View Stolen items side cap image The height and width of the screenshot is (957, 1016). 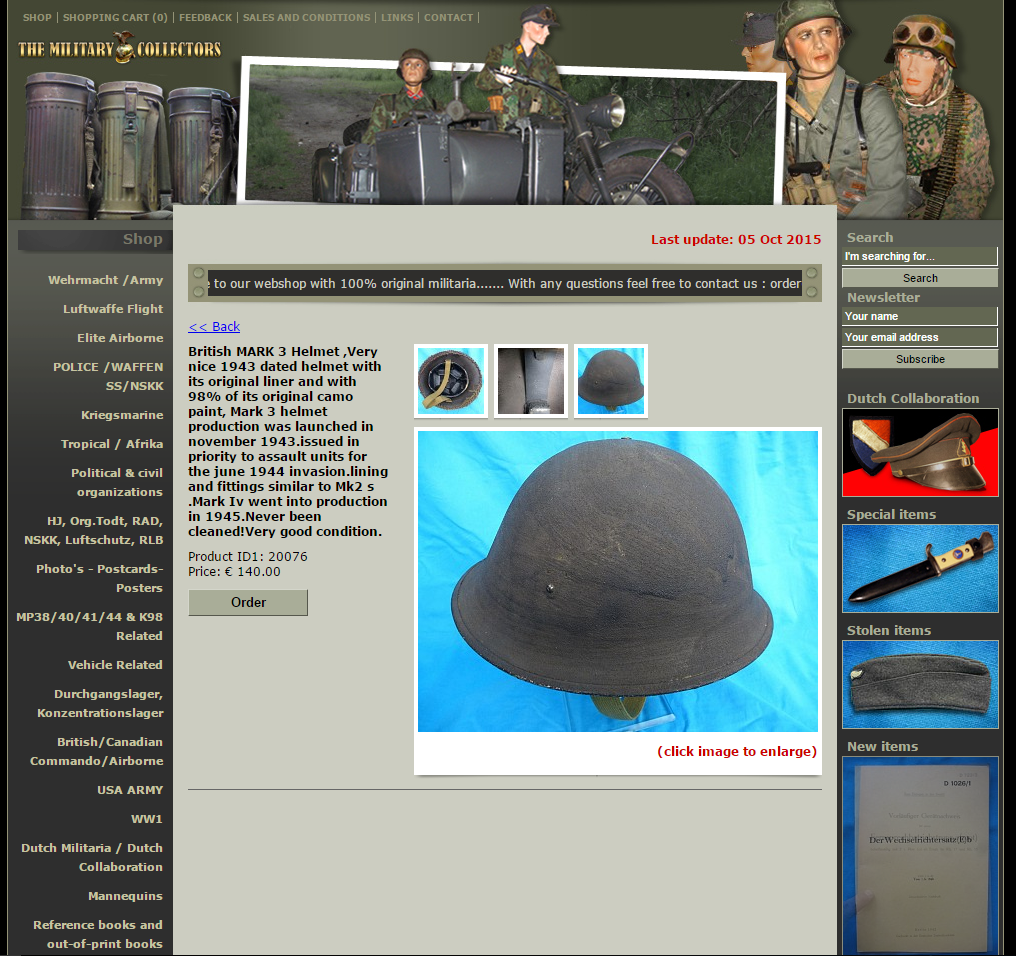coord(919,684)
